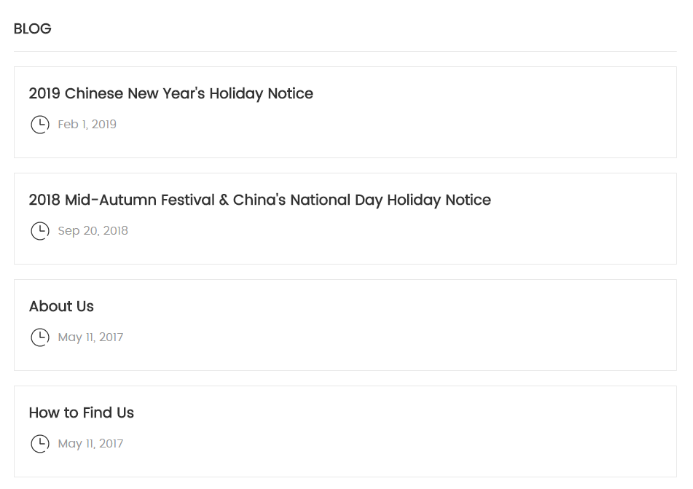Click the May 11, 2017 date under How to Find Us

[x=90, y=443]
